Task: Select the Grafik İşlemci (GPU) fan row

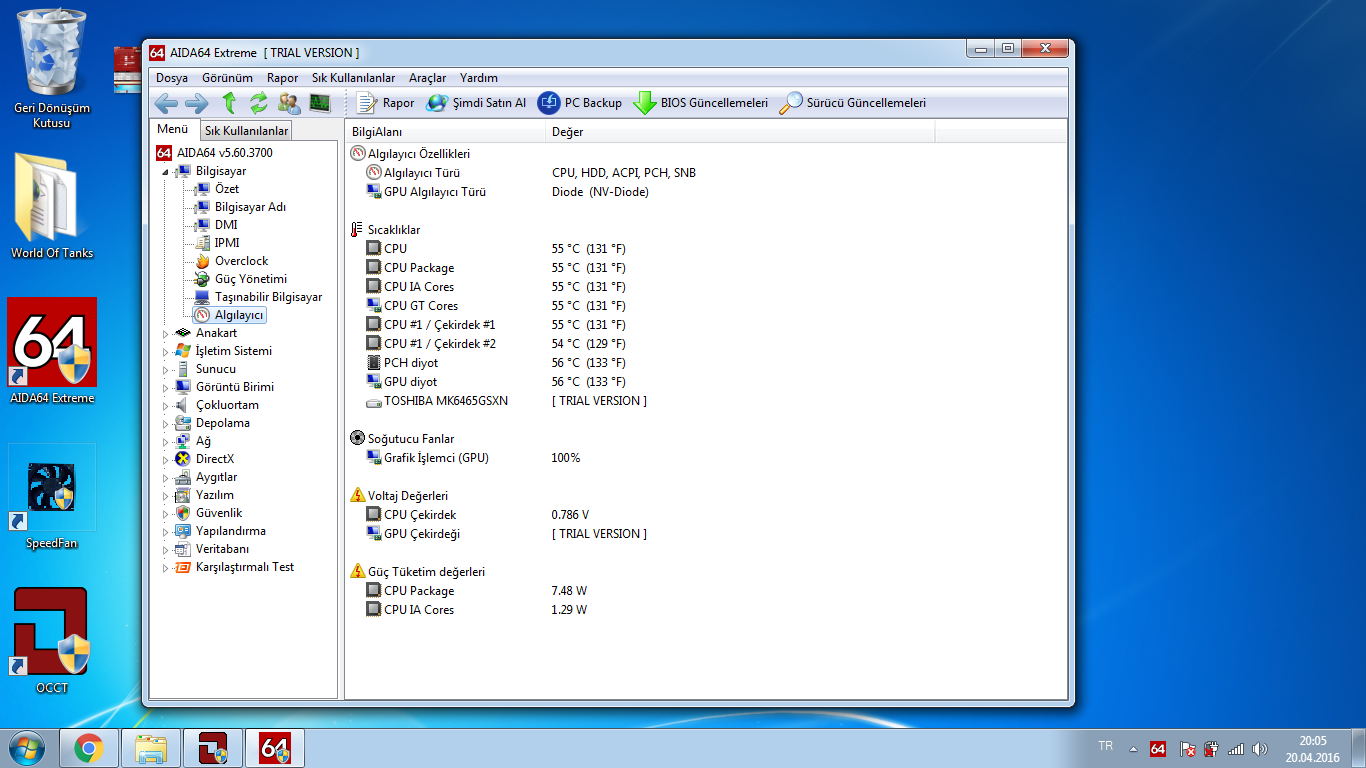Action: point(705,458)
